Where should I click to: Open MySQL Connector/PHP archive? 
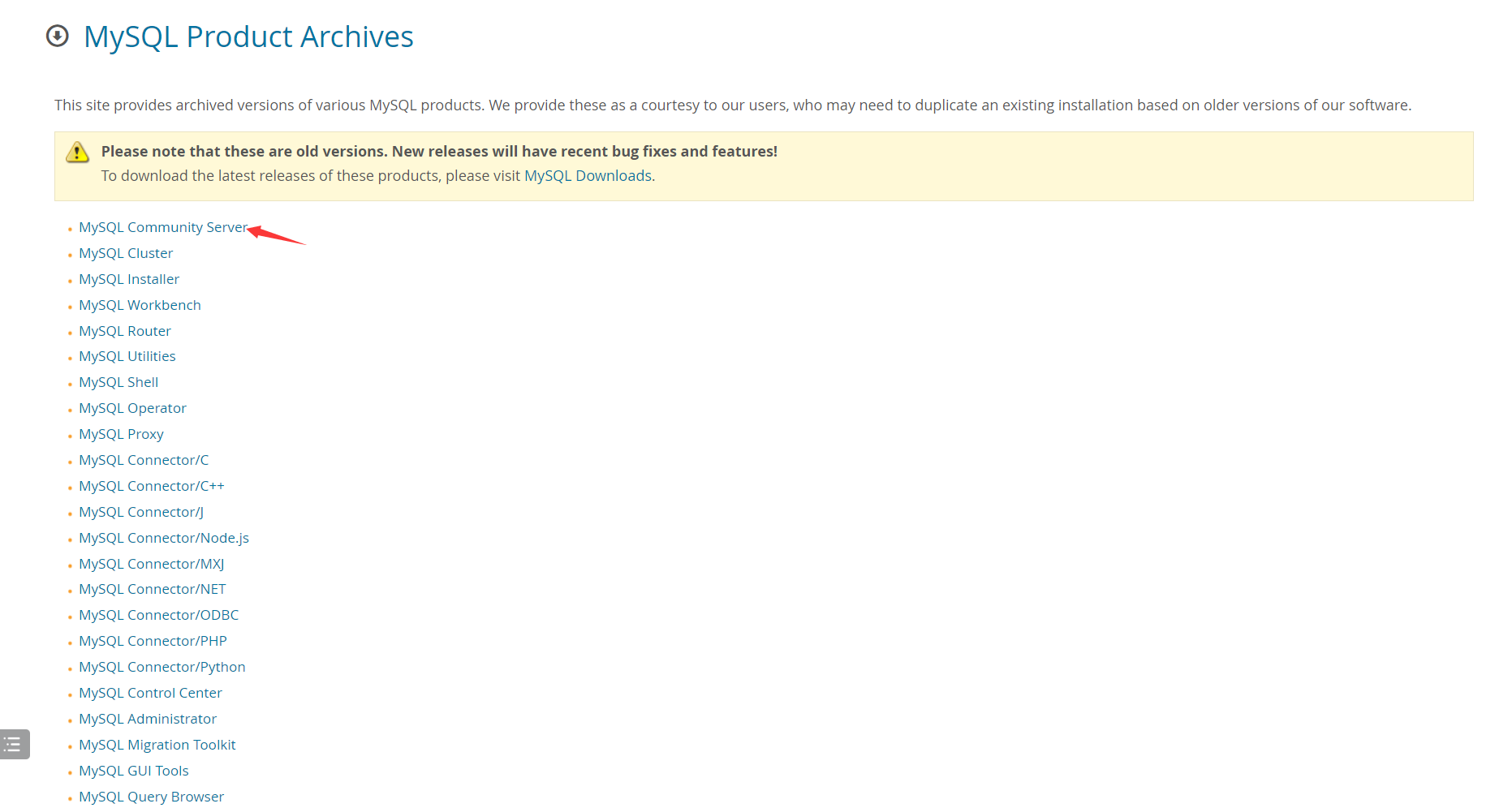153,641
